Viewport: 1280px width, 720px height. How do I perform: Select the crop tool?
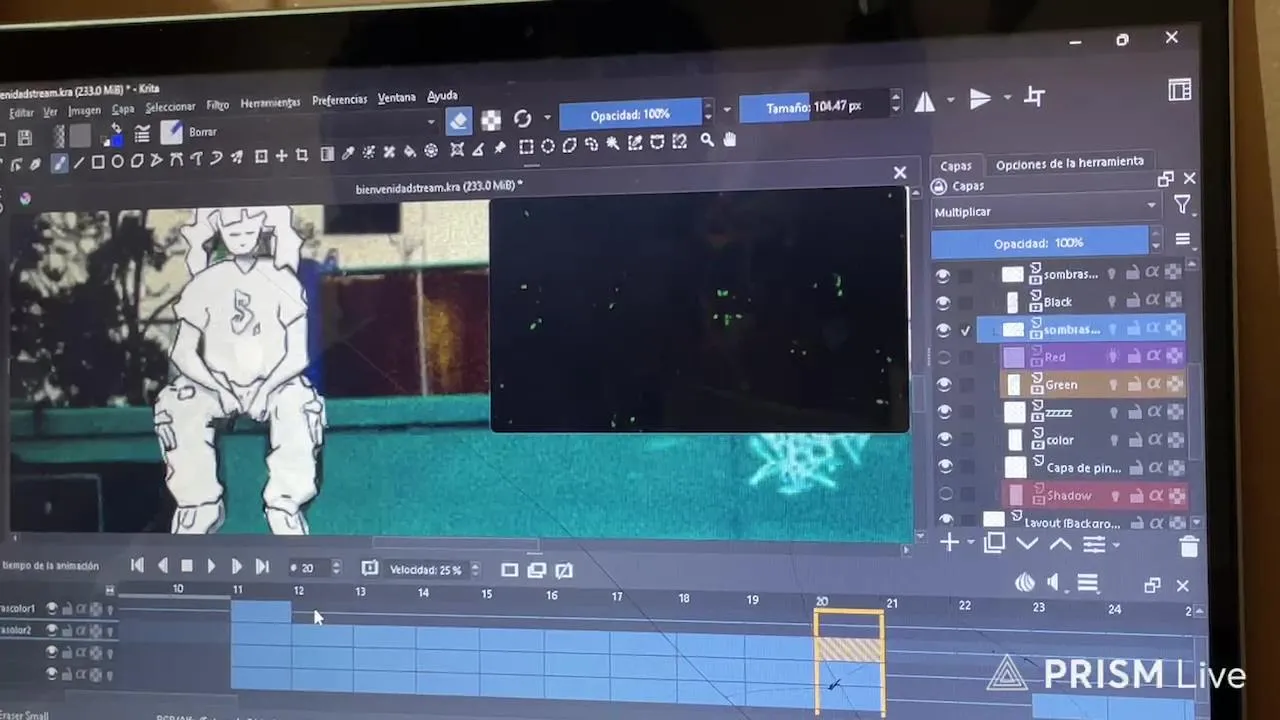tap(301, 155)
